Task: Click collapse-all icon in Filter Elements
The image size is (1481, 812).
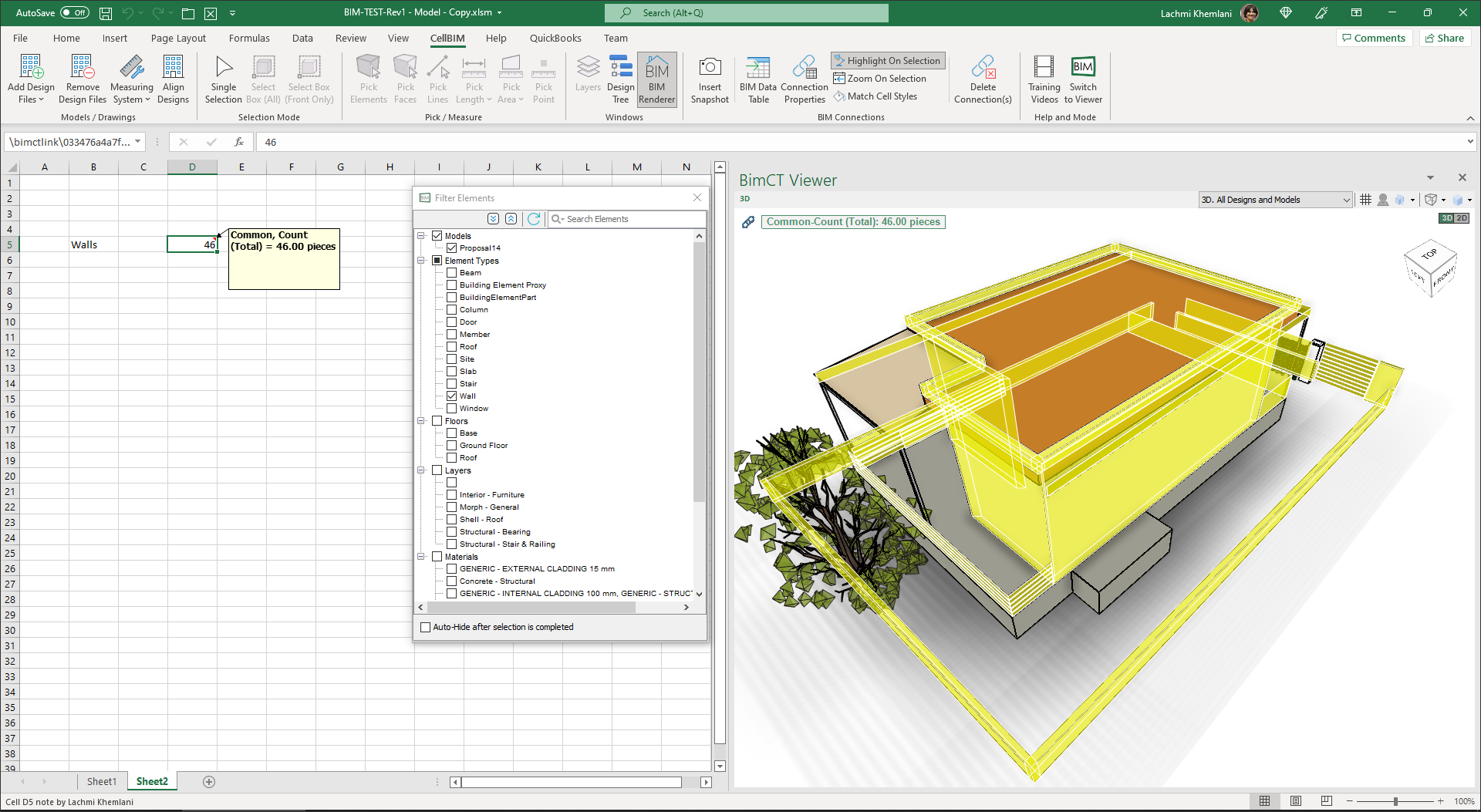Action: 511,219
